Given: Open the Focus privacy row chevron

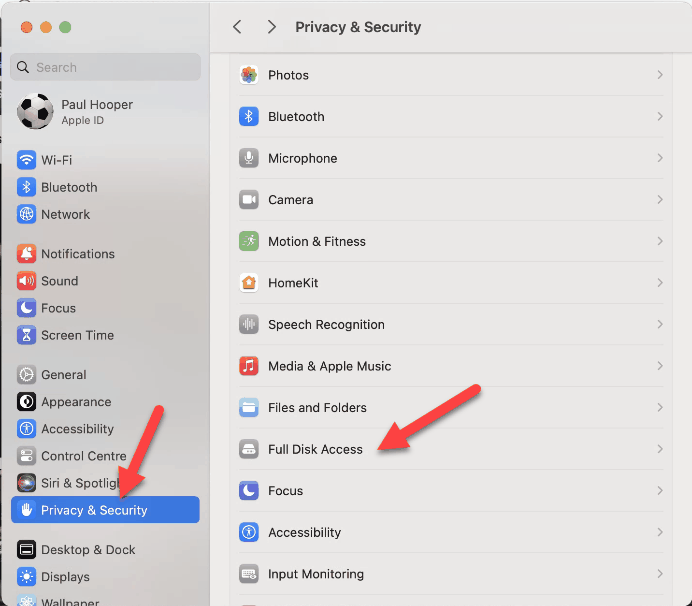Looking at the screenshot, I should click(660, 490).
